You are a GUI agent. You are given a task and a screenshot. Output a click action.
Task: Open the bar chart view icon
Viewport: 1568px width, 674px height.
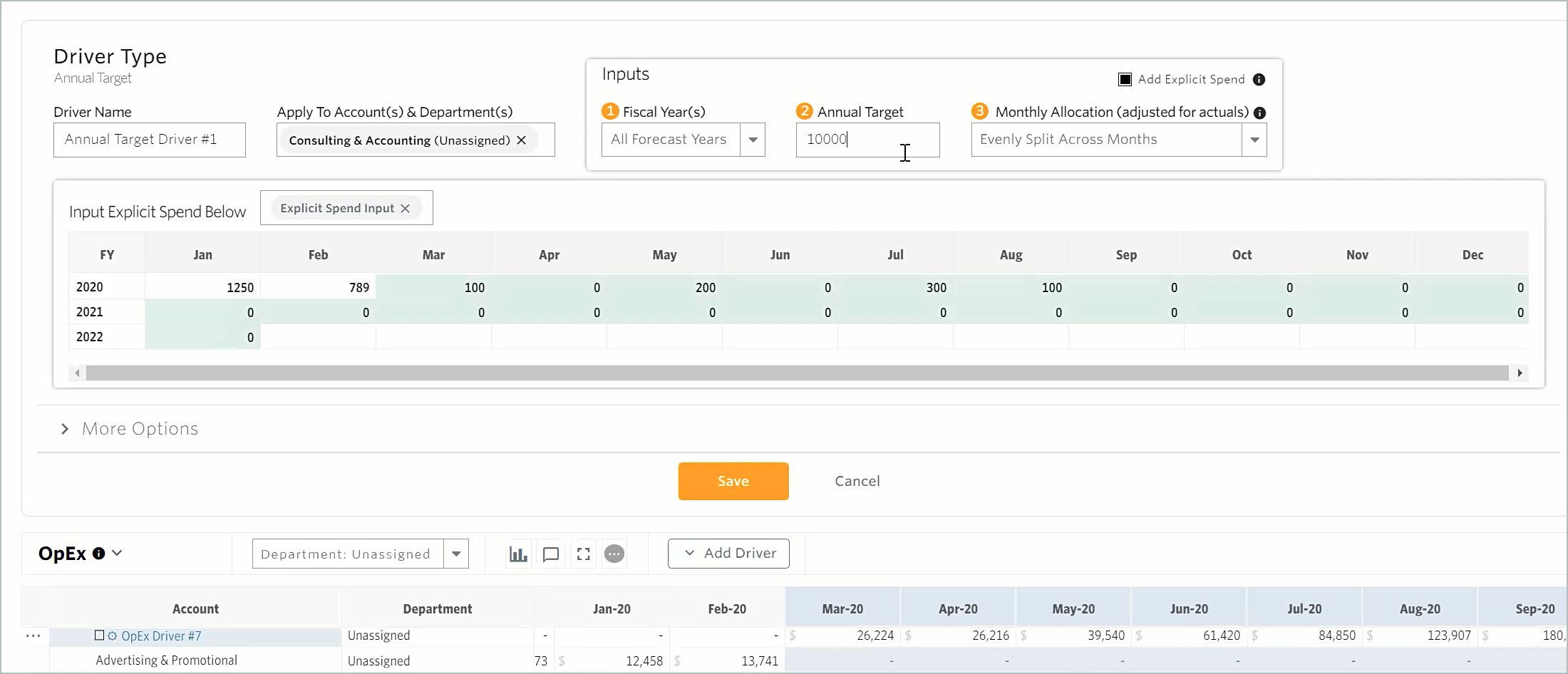point(518,554)
